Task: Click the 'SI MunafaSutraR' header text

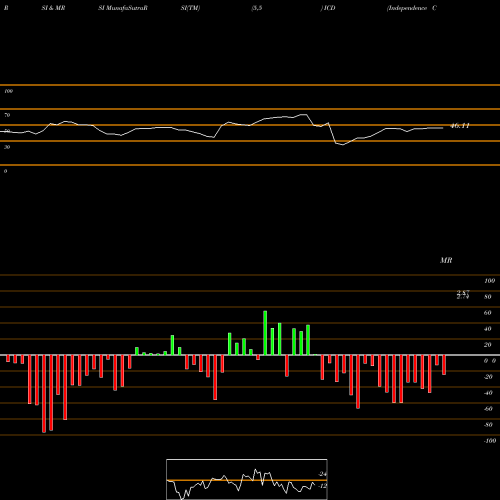Action: (123, 8)
